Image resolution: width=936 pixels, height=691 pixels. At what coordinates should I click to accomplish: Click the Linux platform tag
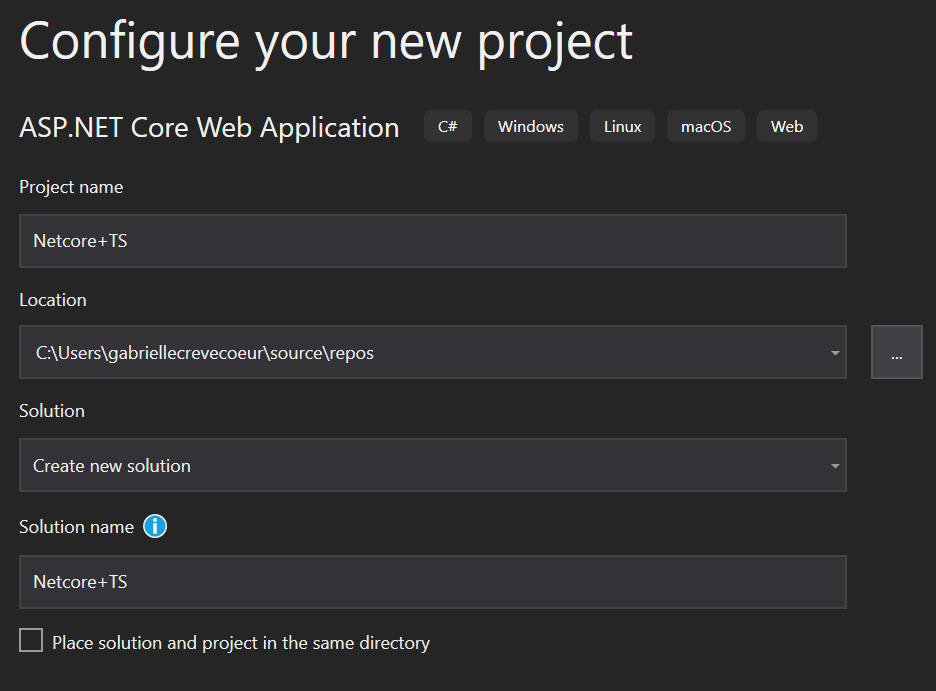[622, 126]
